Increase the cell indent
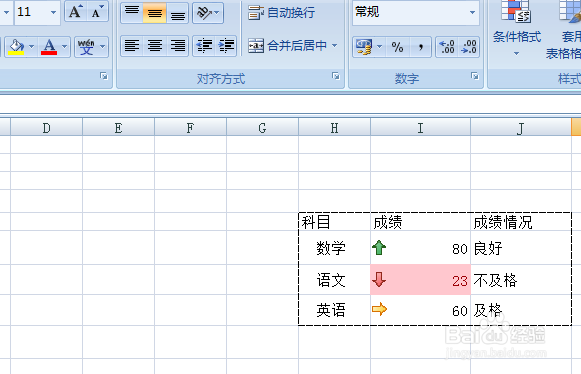Screen dimensions: 581x374 (x=226, y=46)
